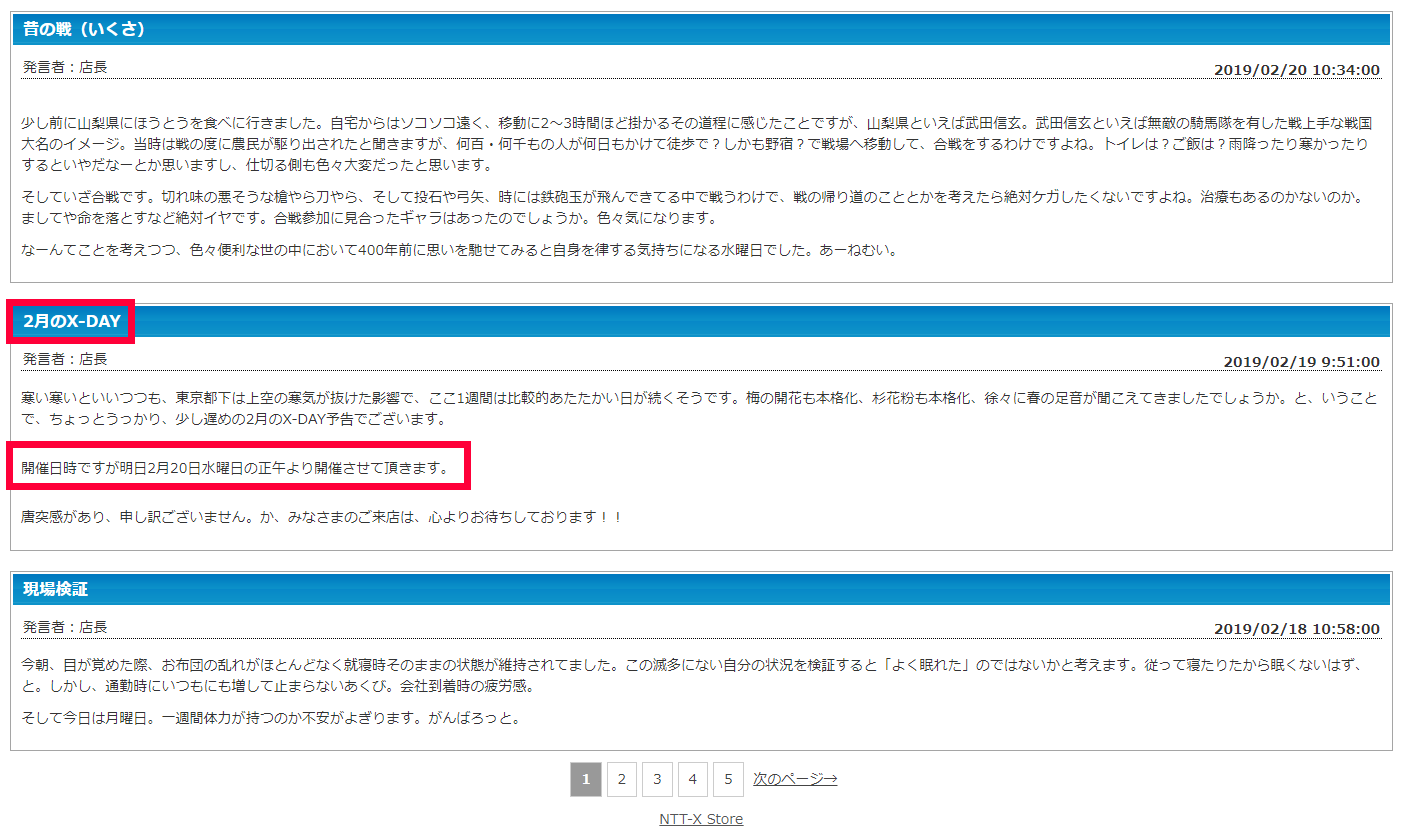Click the sentence starting 唐突感があり

[x=322, y=517]
